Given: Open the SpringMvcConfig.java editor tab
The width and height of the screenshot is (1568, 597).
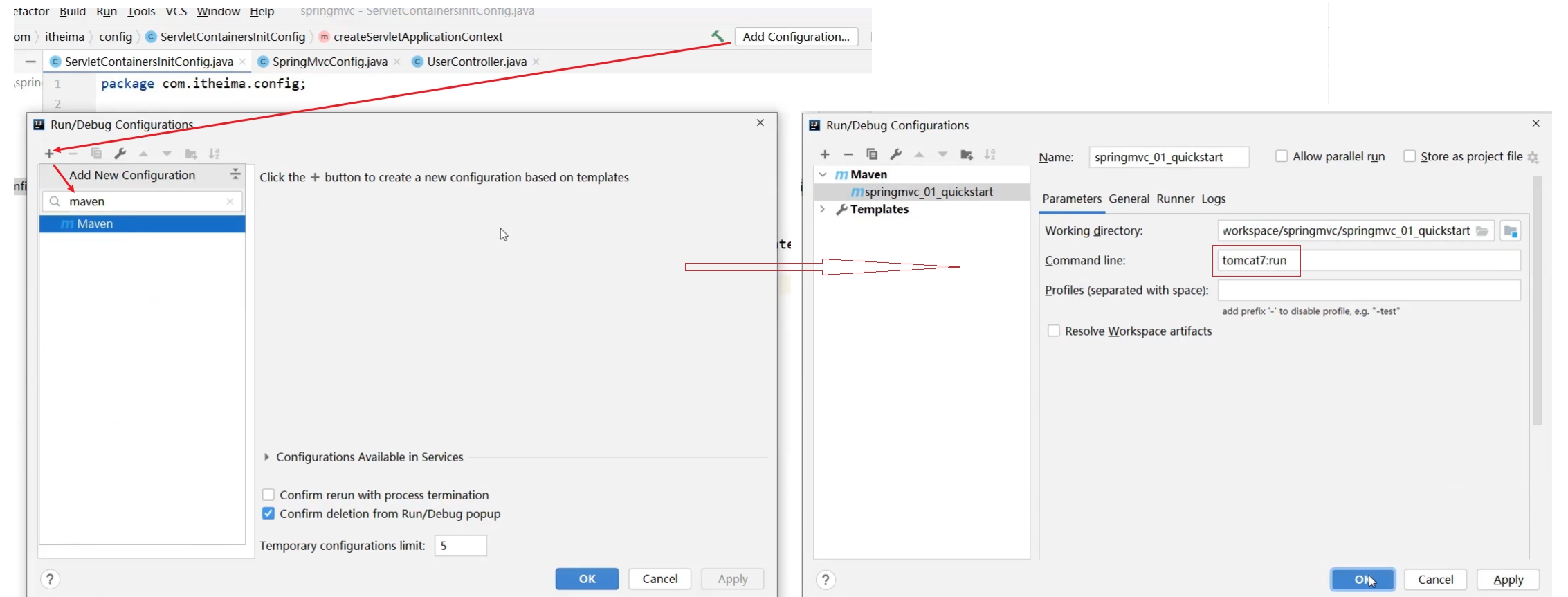Looking at the screenshot, I should (329, 62).
